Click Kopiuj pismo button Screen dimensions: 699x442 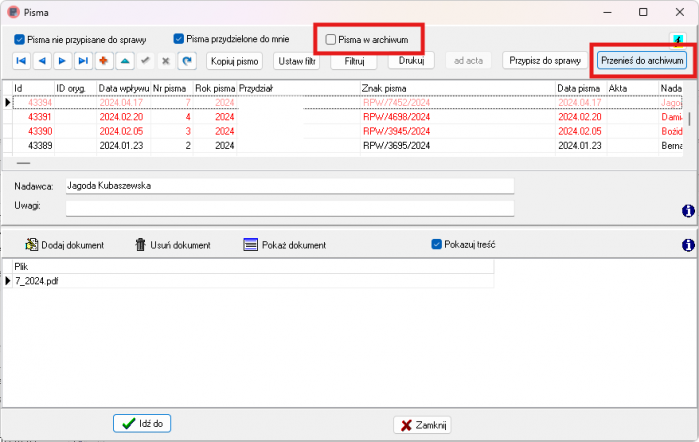click(x=234, y=61)
